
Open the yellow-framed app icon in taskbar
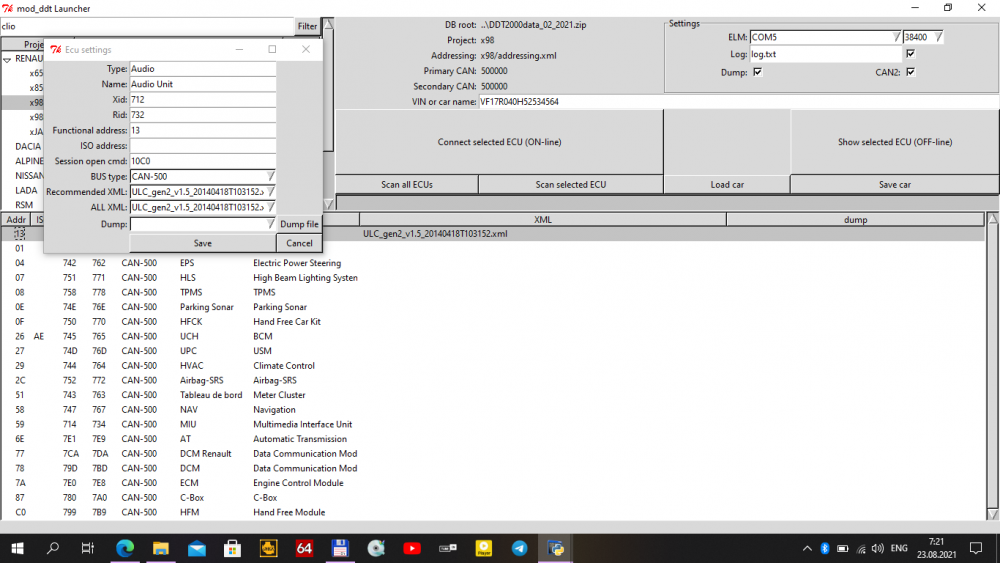[268, 548]
